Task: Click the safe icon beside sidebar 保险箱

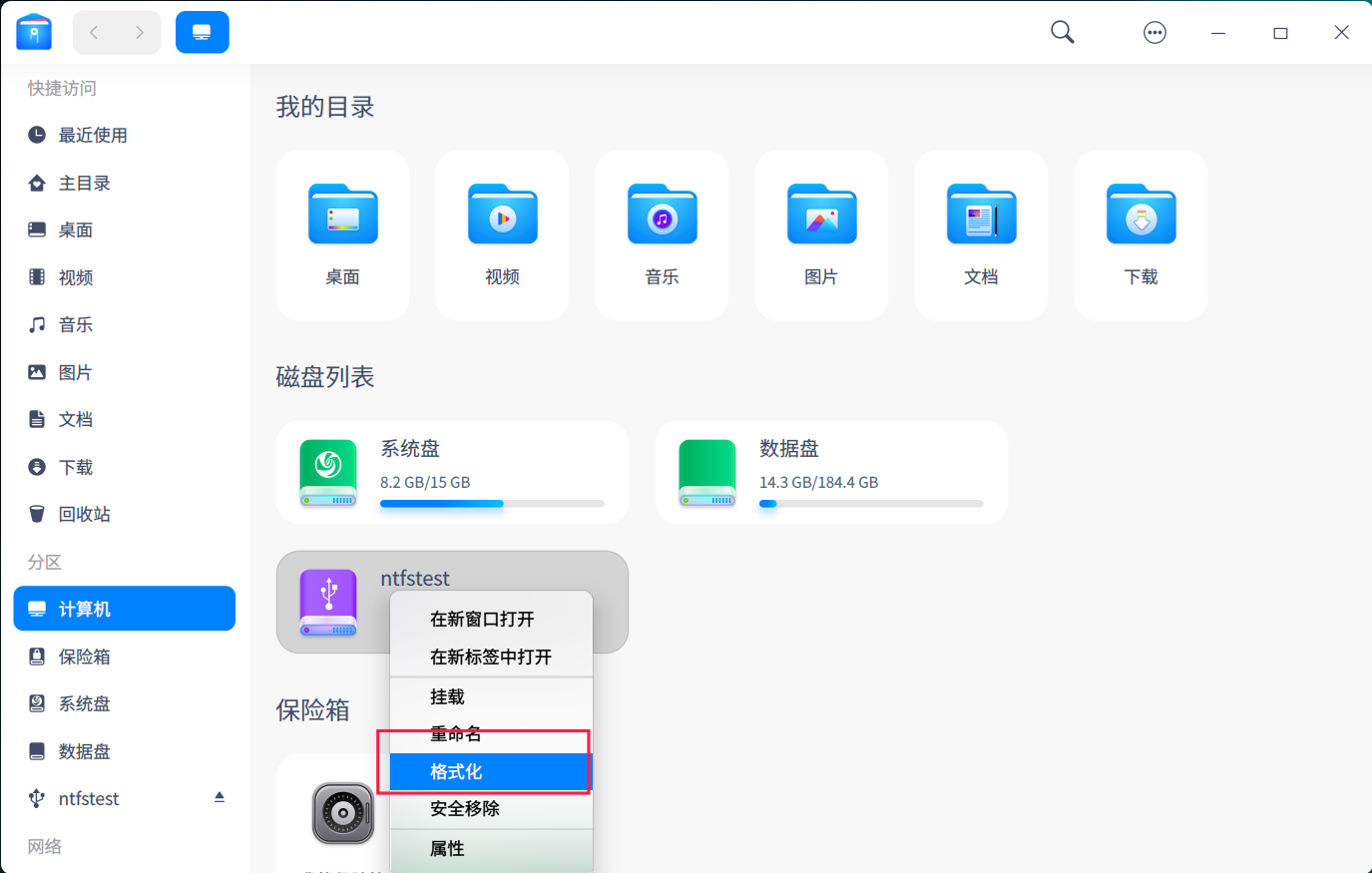Action: [37, 656]
